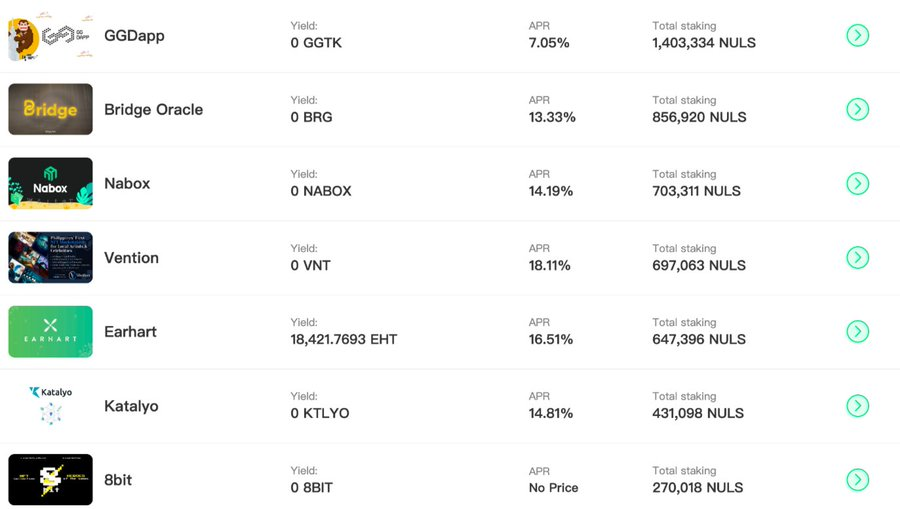Click the green arrow beside Vention
The width and height of the screenshot is (900, 509).
click(858, 258)
